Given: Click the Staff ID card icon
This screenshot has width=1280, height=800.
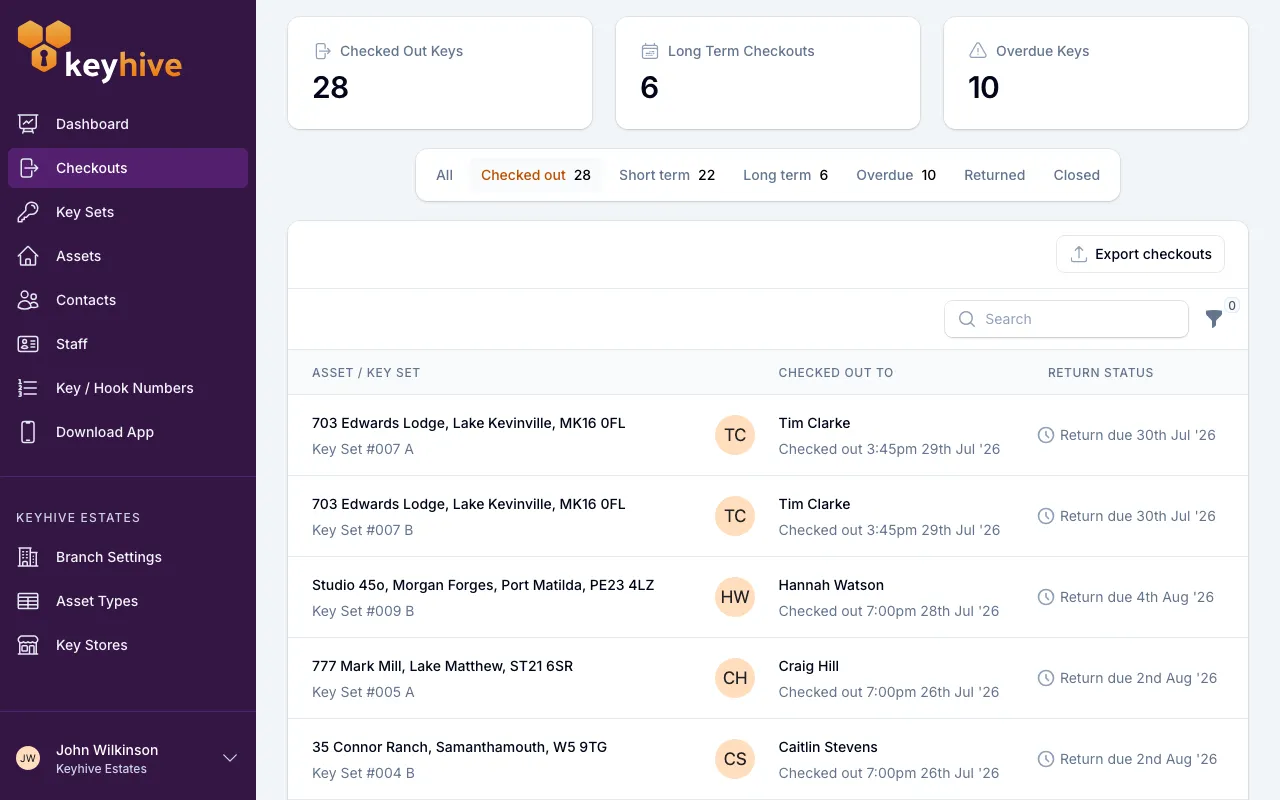Looking at the screenshot, I should [x=28, y=344].
